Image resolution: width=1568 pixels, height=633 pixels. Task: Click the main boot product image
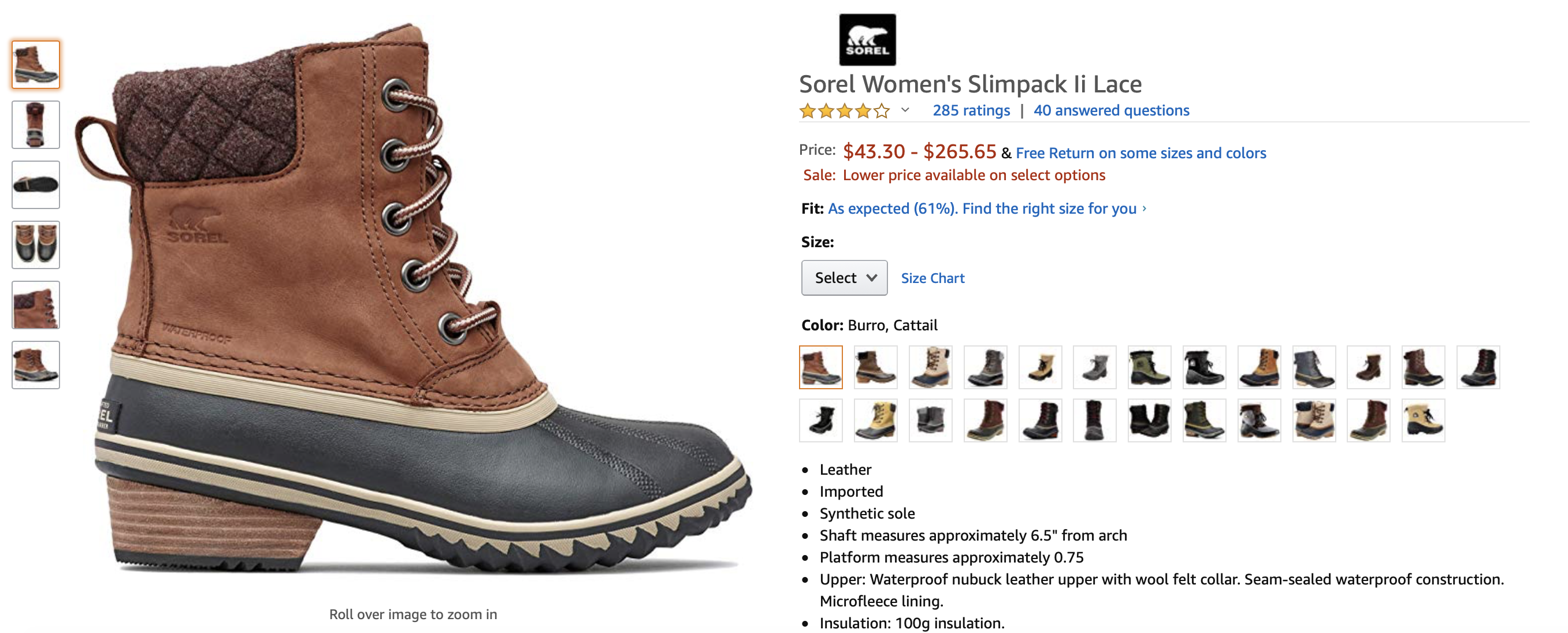pos(413,304)
